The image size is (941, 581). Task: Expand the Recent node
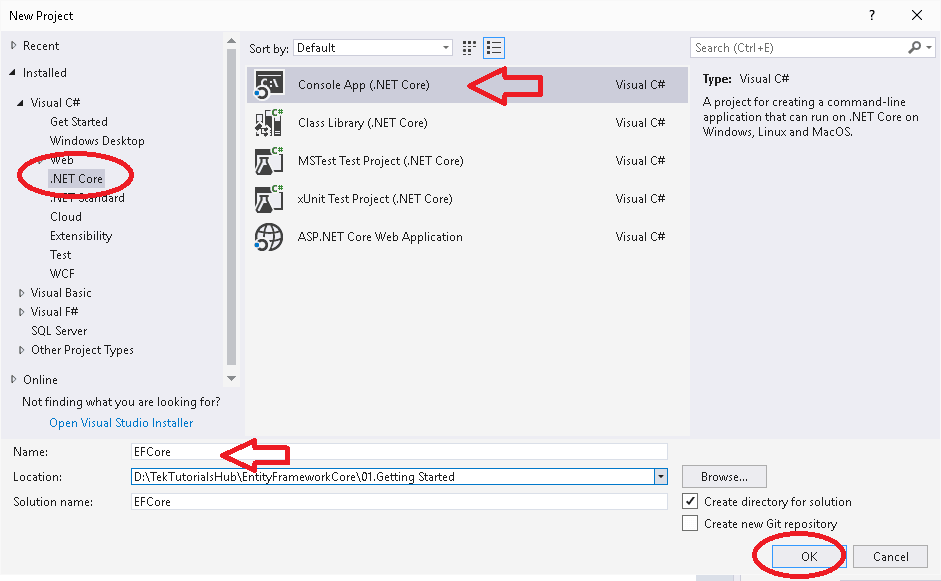click(x=13, y=46)
